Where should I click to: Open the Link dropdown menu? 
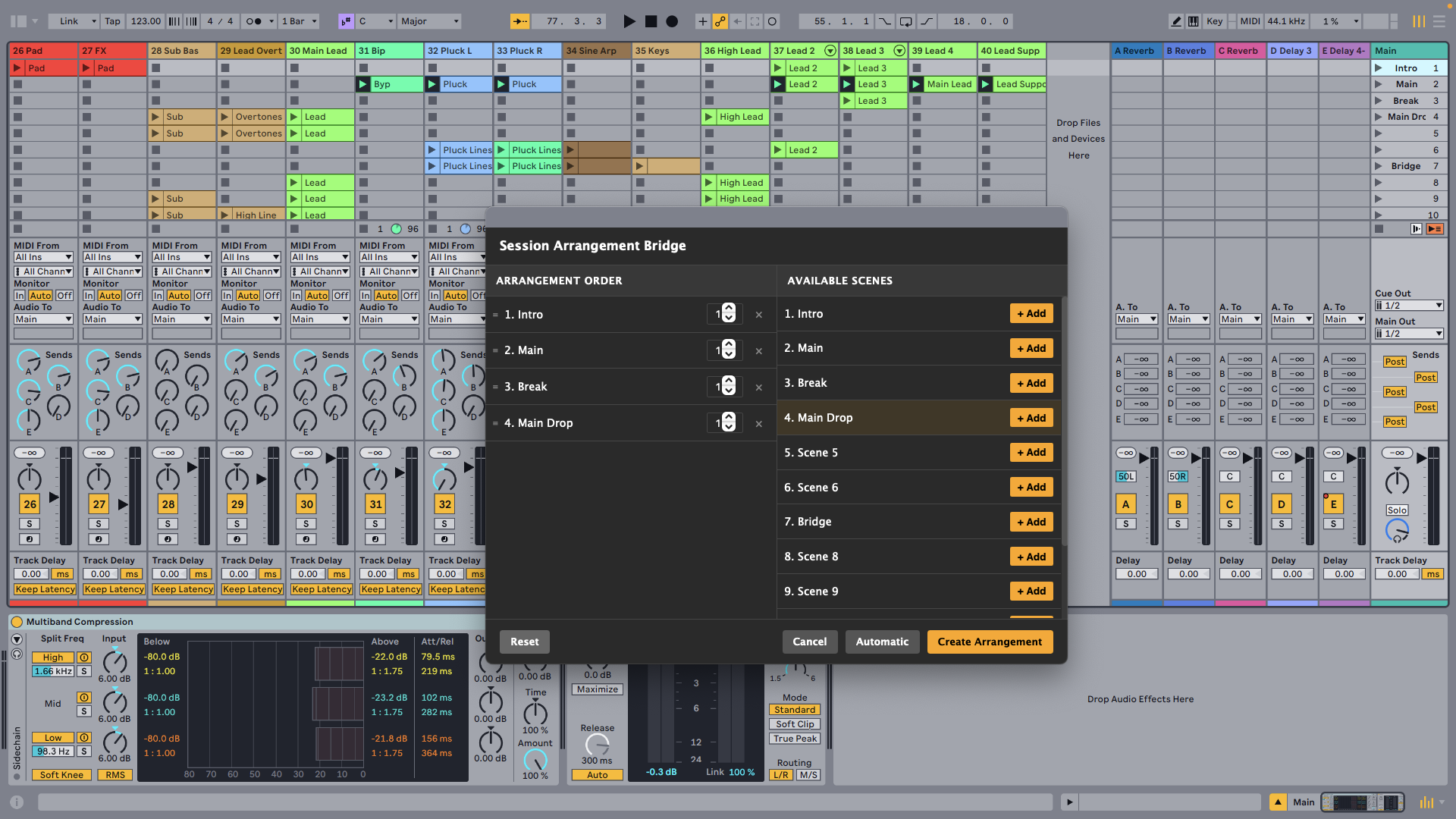click(74, 21)
